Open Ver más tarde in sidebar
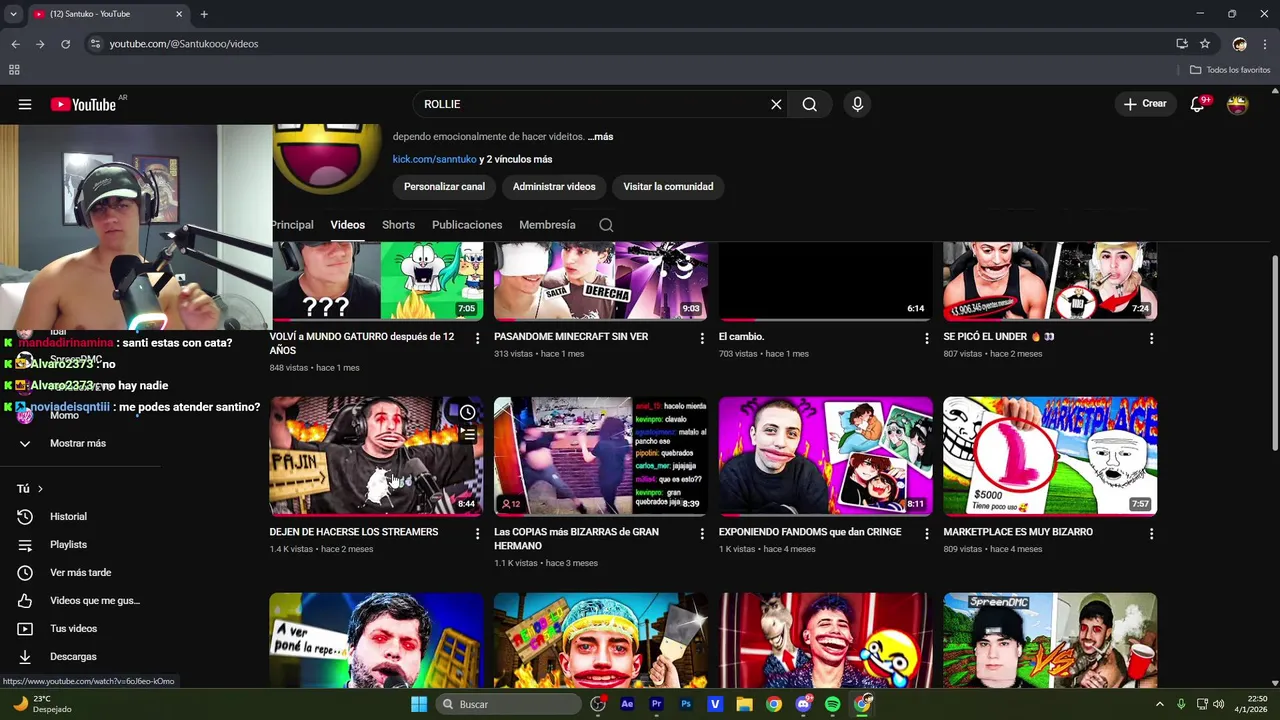 tap(80, 573)
